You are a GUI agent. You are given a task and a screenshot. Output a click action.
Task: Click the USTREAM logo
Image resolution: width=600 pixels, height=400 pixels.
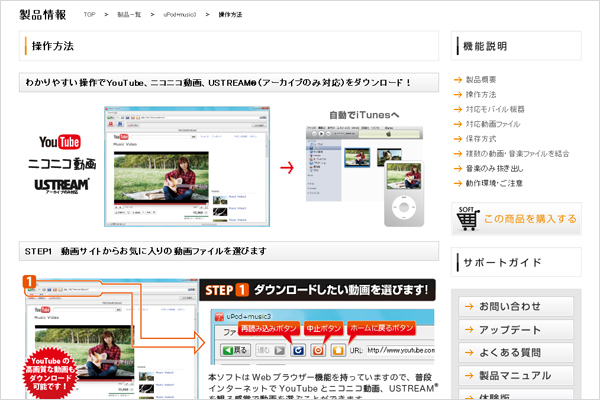(61, 187)
